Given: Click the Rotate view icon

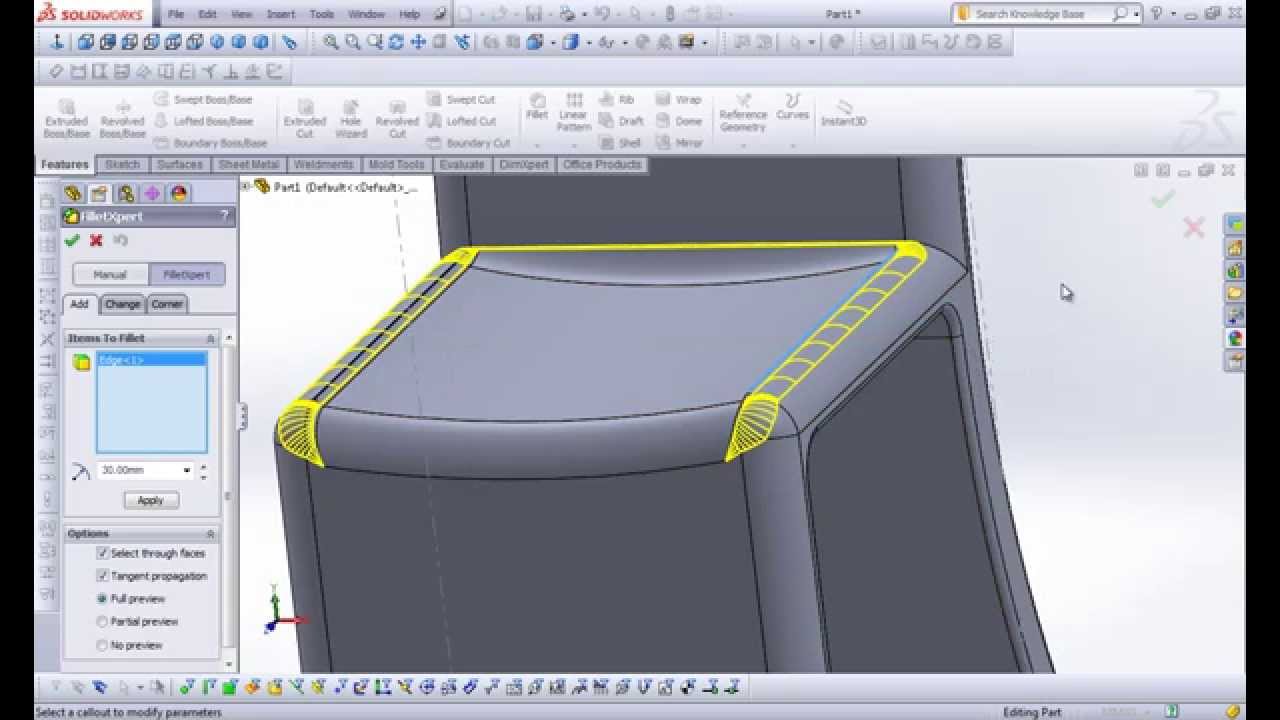Looking at the screenshot, I should [x=396, y=42].
